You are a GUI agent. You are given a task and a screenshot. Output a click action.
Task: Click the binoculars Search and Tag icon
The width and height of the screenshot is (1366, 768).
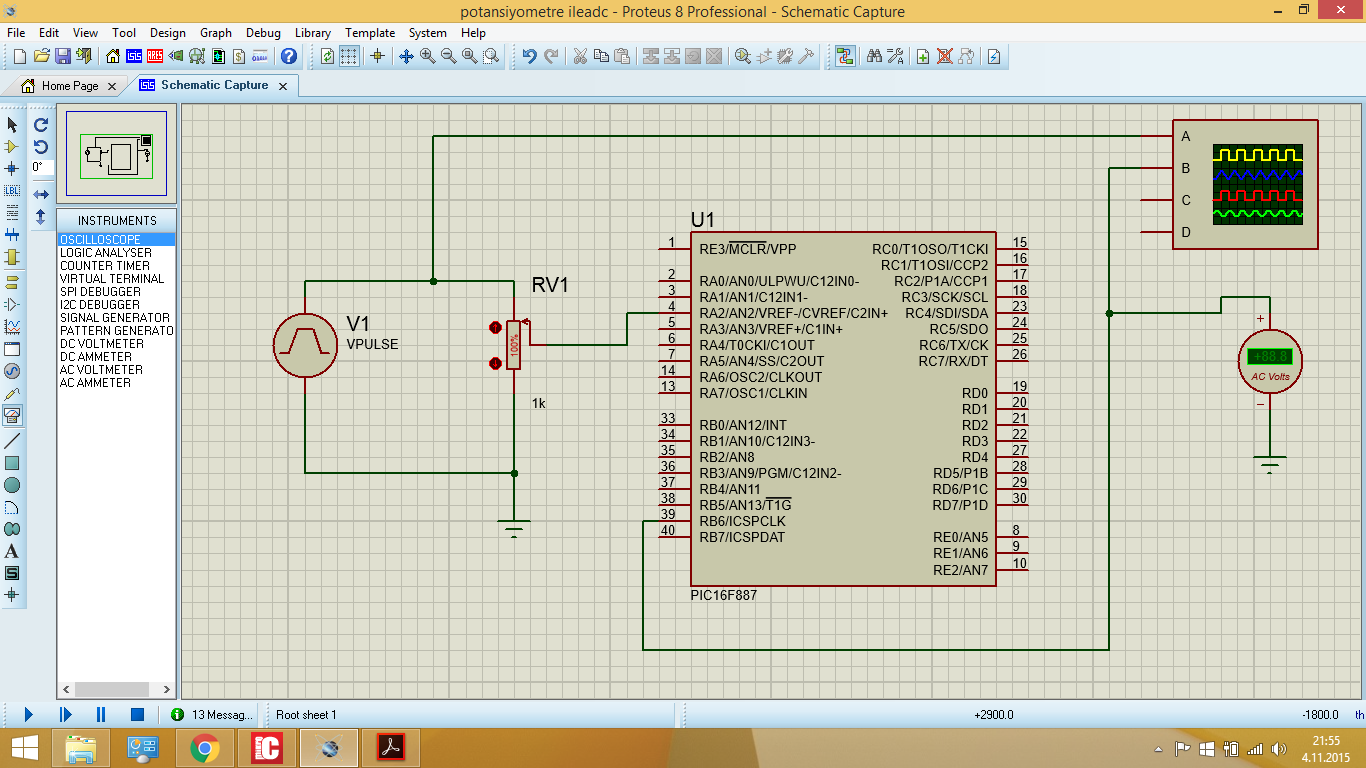click(x=874, y=56)
